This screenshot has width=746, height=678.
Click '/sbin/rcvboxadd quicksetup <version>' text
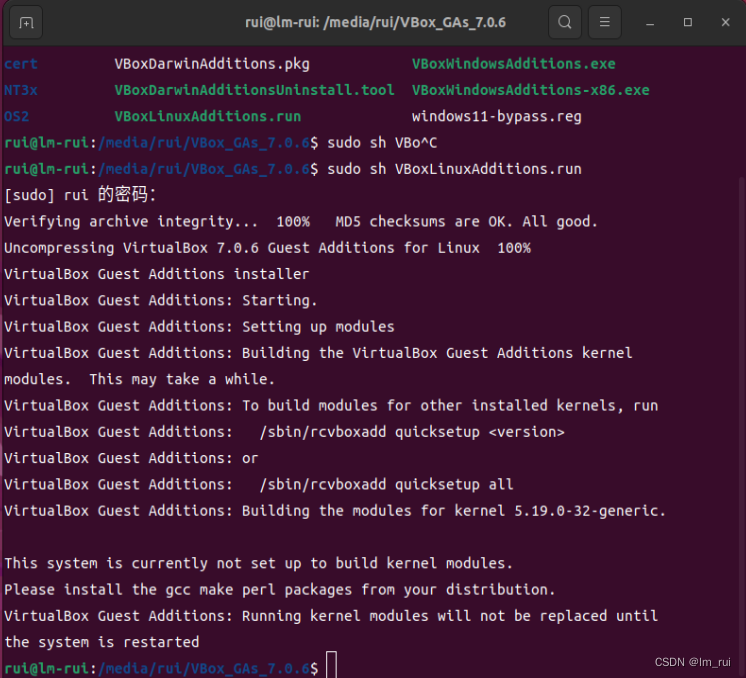412,432
